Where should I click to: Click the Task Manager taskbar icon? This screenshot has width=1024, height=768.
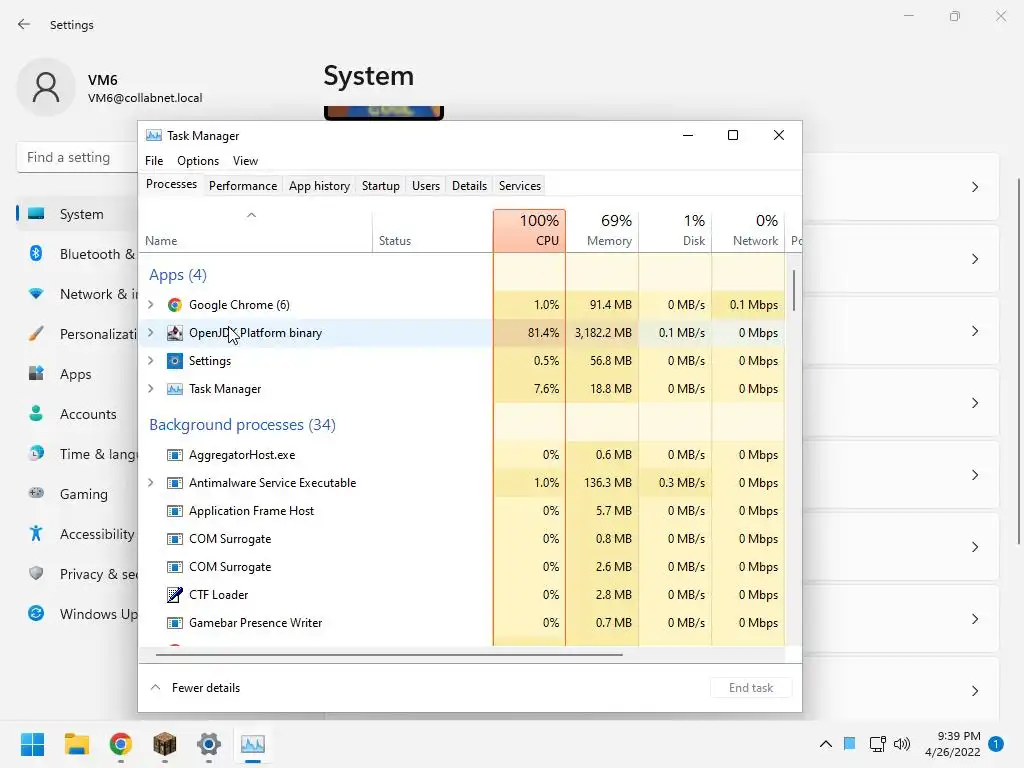[253, 744]
